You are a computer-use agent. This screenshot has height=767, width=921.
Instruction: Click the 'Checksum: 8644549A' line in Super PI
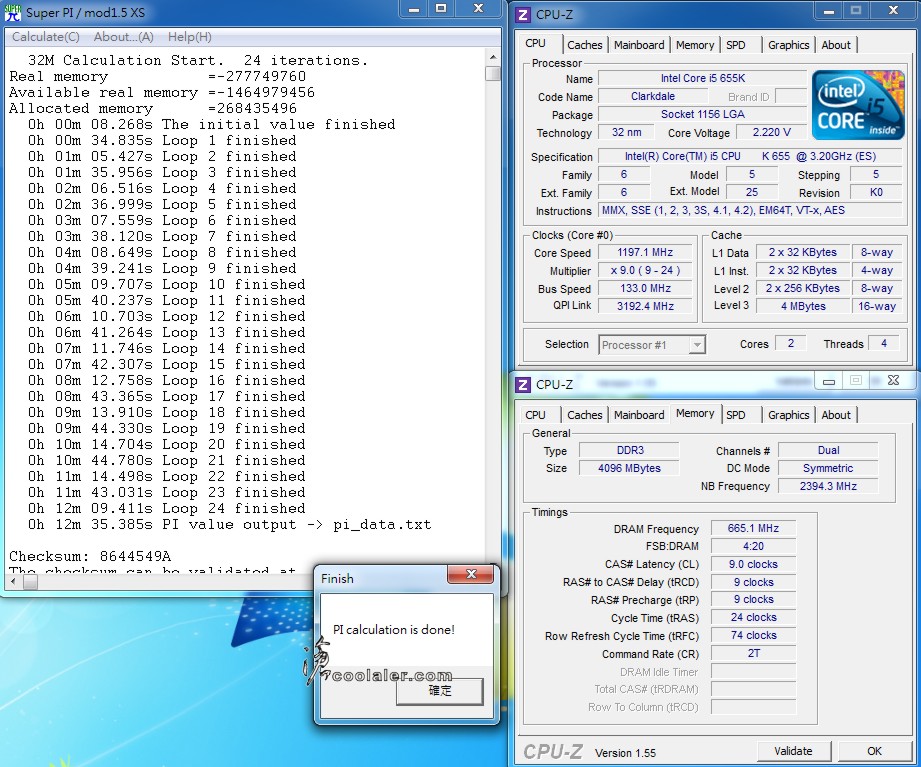click(x=90, y=556)
